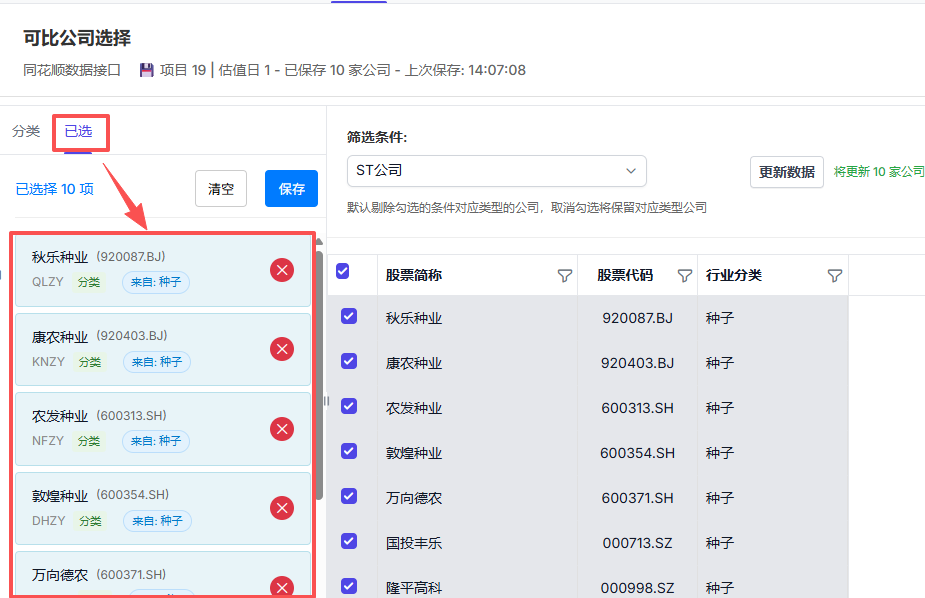The image size is (925, 598).
Task: Remove 农发种业 with its red X
Action: click(282, 429)
